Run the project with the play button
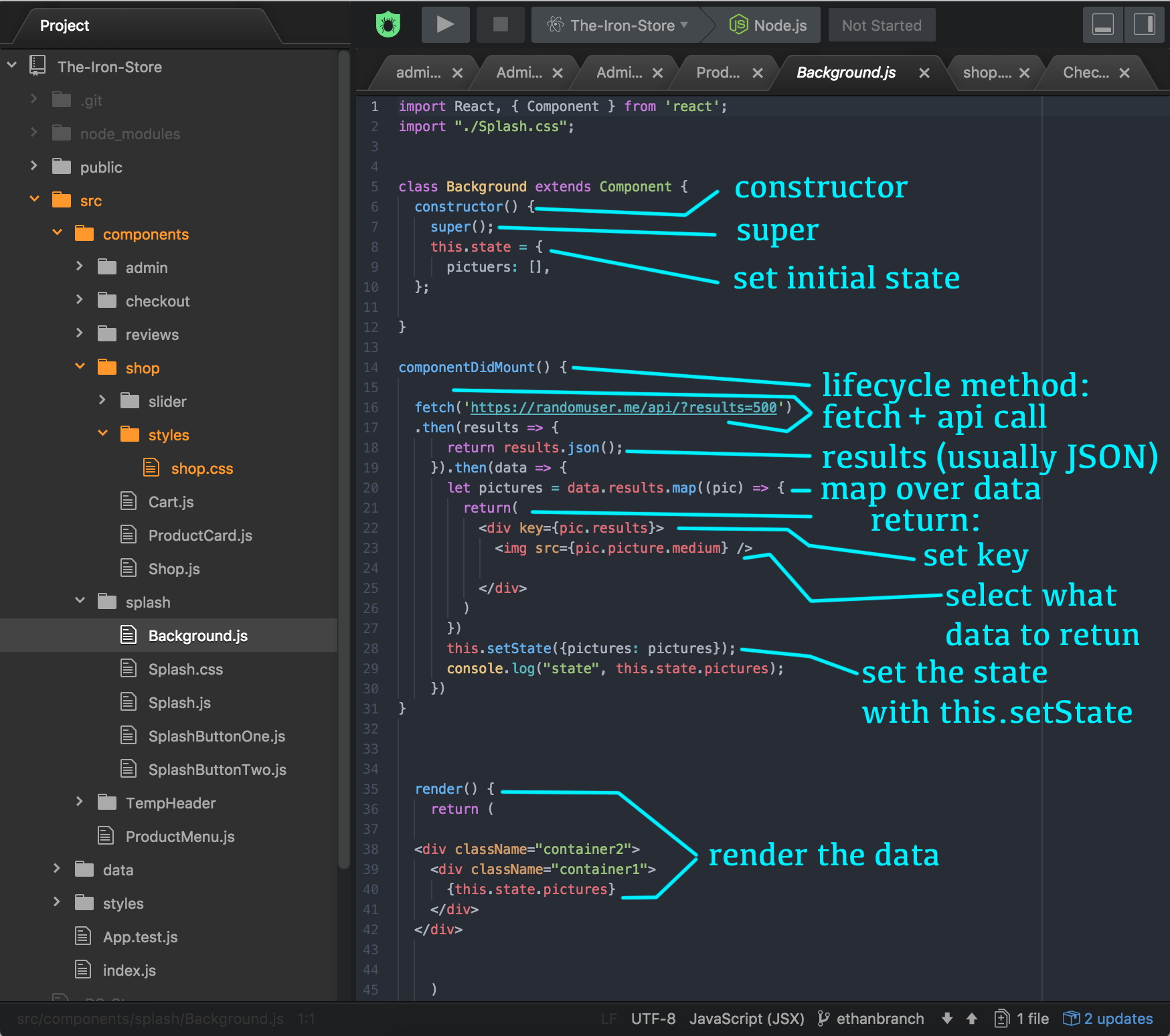The width and height of the screenshot is (1170, 1036). 444,25
